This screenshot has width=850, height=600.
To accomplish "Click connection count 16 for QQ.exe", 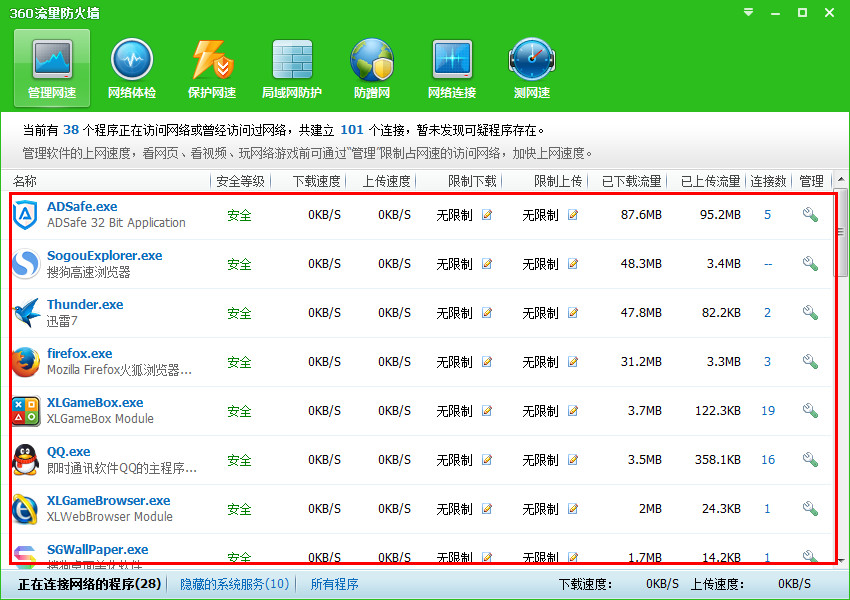I will (768, 460).
